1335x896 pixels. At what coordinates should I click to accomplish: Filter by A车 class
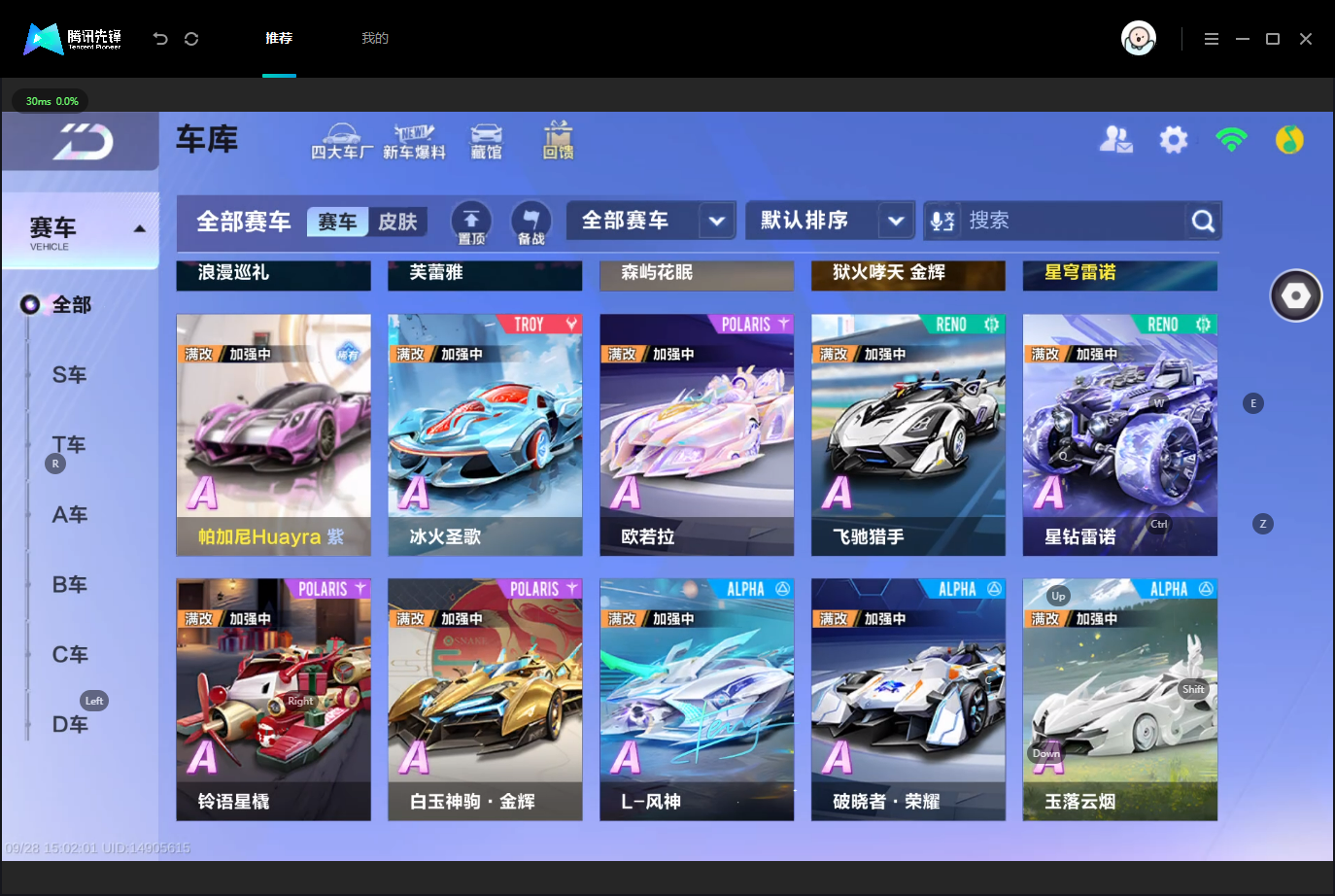pyautogui.click(x=70, y=515)
